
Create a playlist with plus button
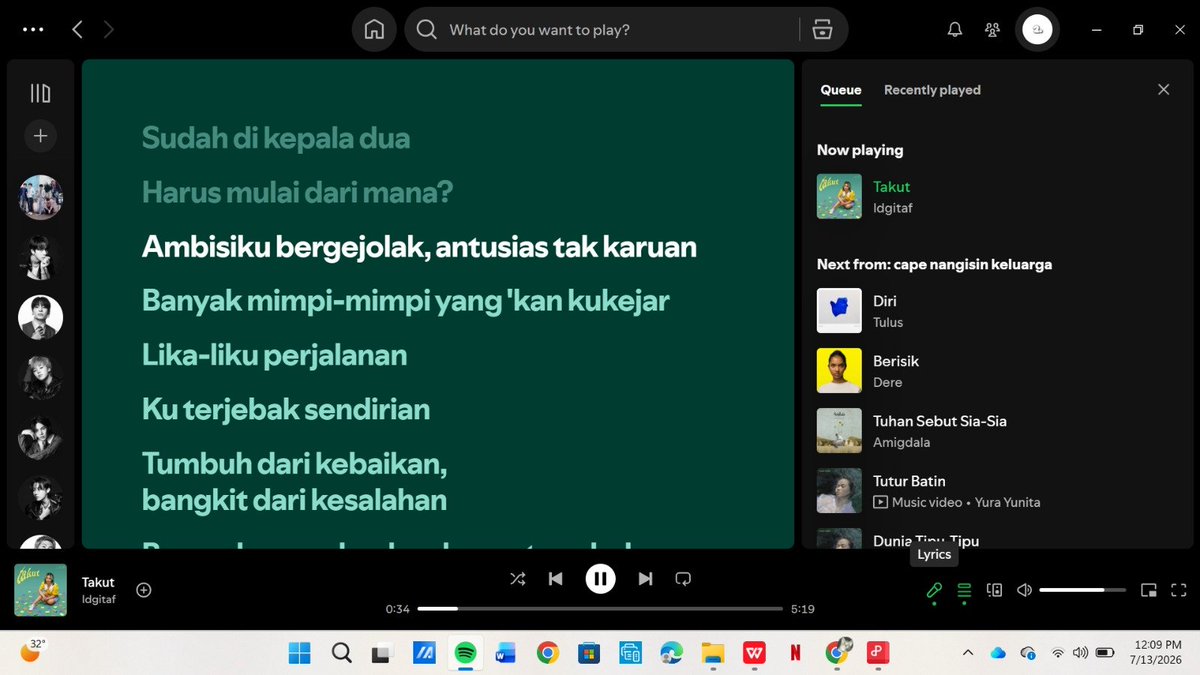[x=40, y=136]
